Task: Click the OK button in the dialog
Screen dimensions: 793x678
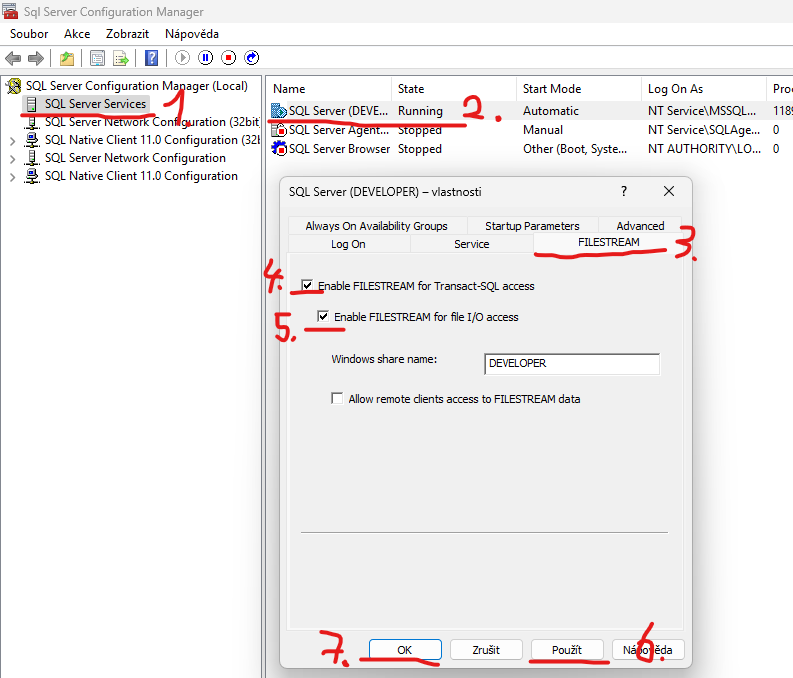Action: (404, 650)
